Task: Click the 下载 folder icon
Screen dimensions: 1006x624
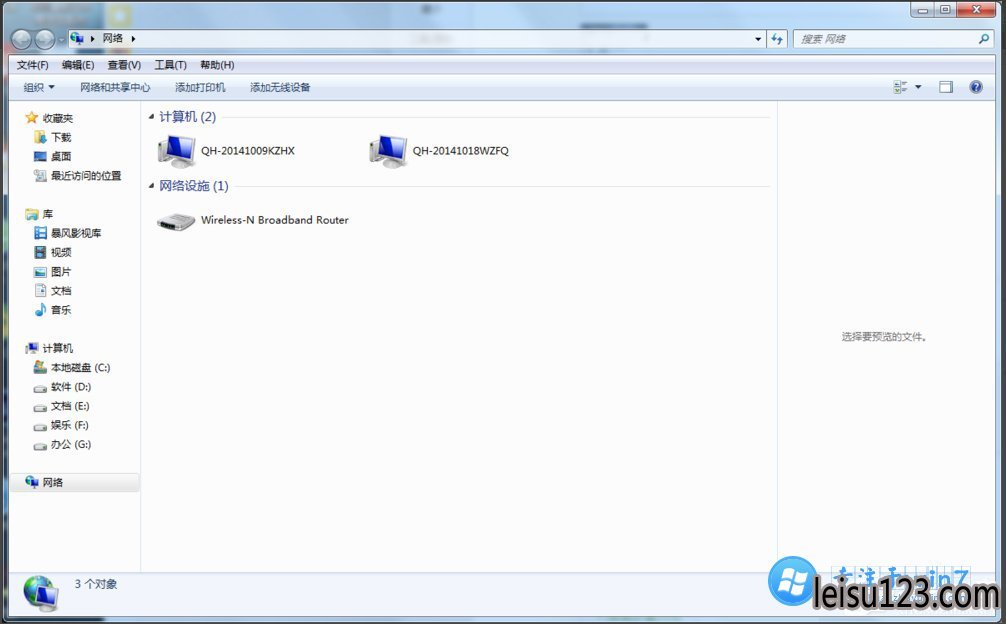Action: point(40,137)
